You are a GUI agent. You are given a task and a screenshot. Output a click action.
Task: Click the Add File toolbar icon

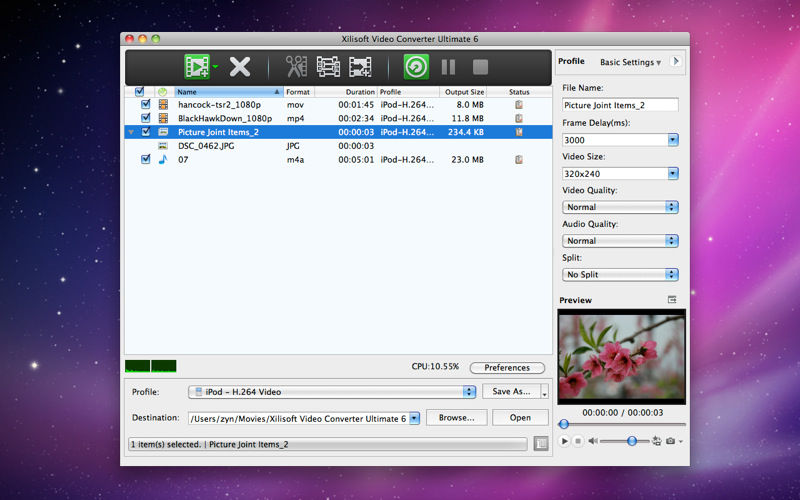point(197,66)
